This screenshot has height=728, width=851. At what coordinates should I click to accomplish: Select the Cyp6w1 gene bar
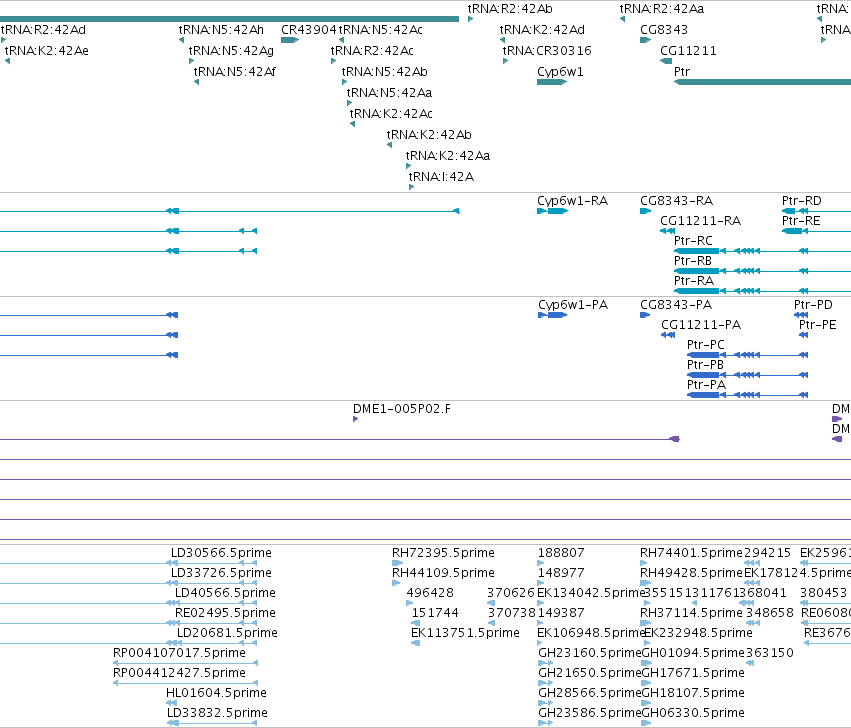click(x=552, y=82)
